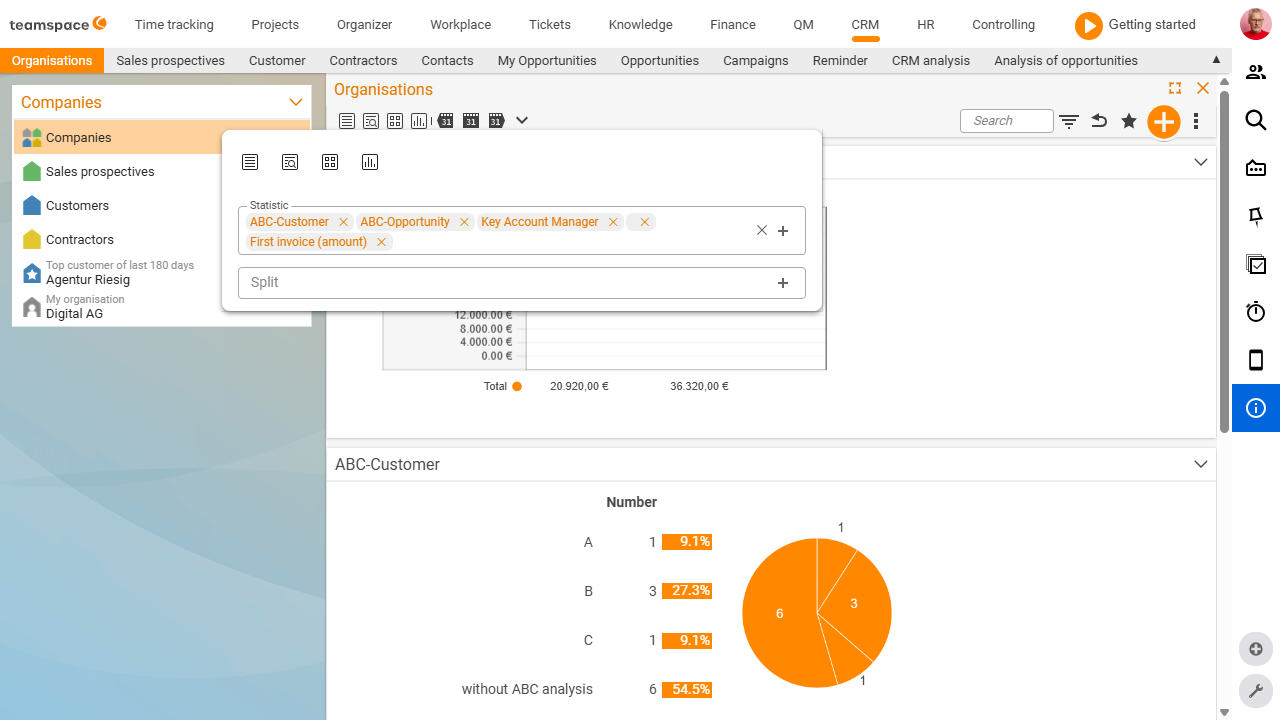Click first calendar icon with left arrow

coord(445,121)
